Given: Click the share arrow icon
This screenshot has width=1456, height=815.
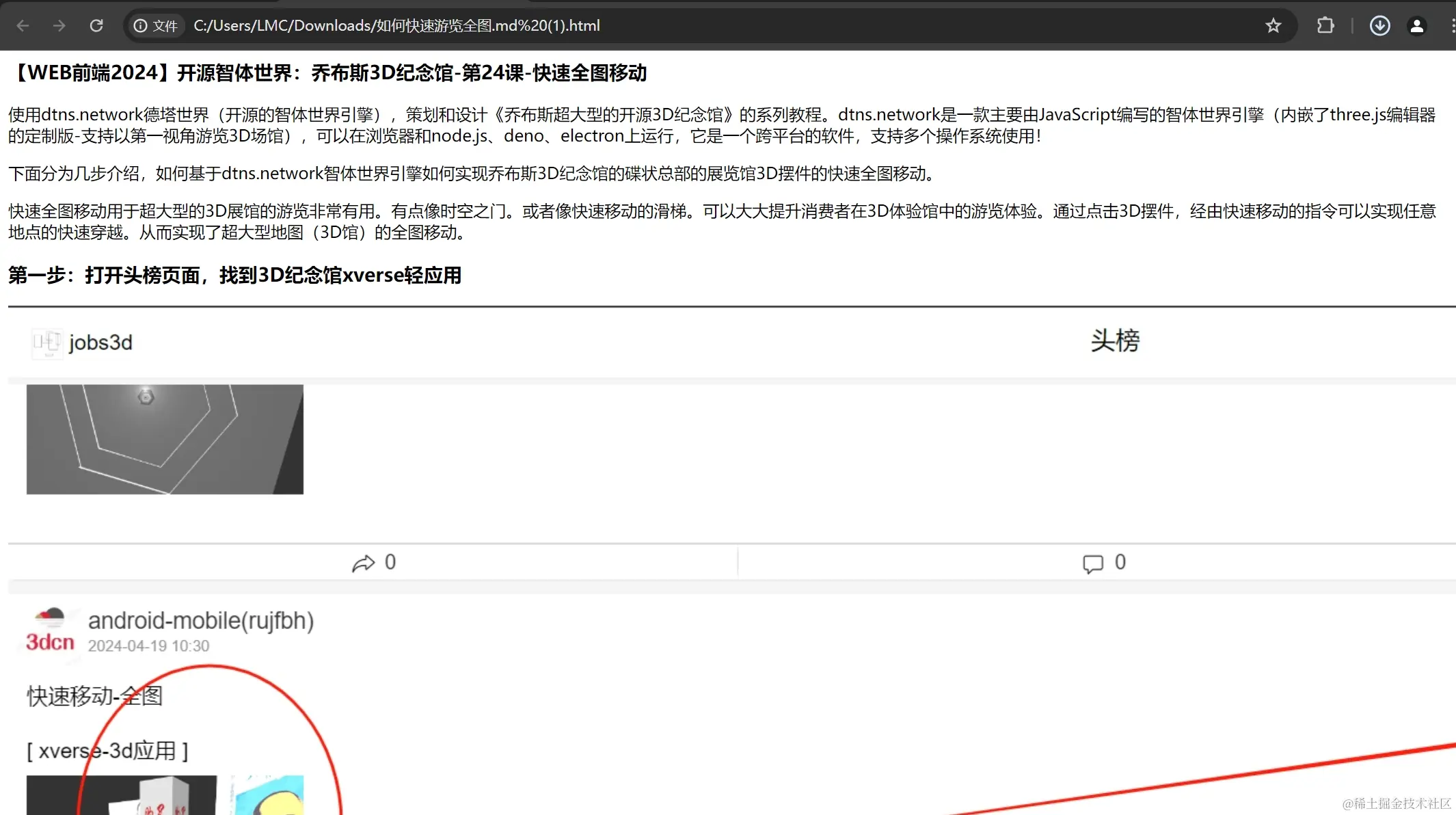Looking at the screenshot, I should pos(363,563).
